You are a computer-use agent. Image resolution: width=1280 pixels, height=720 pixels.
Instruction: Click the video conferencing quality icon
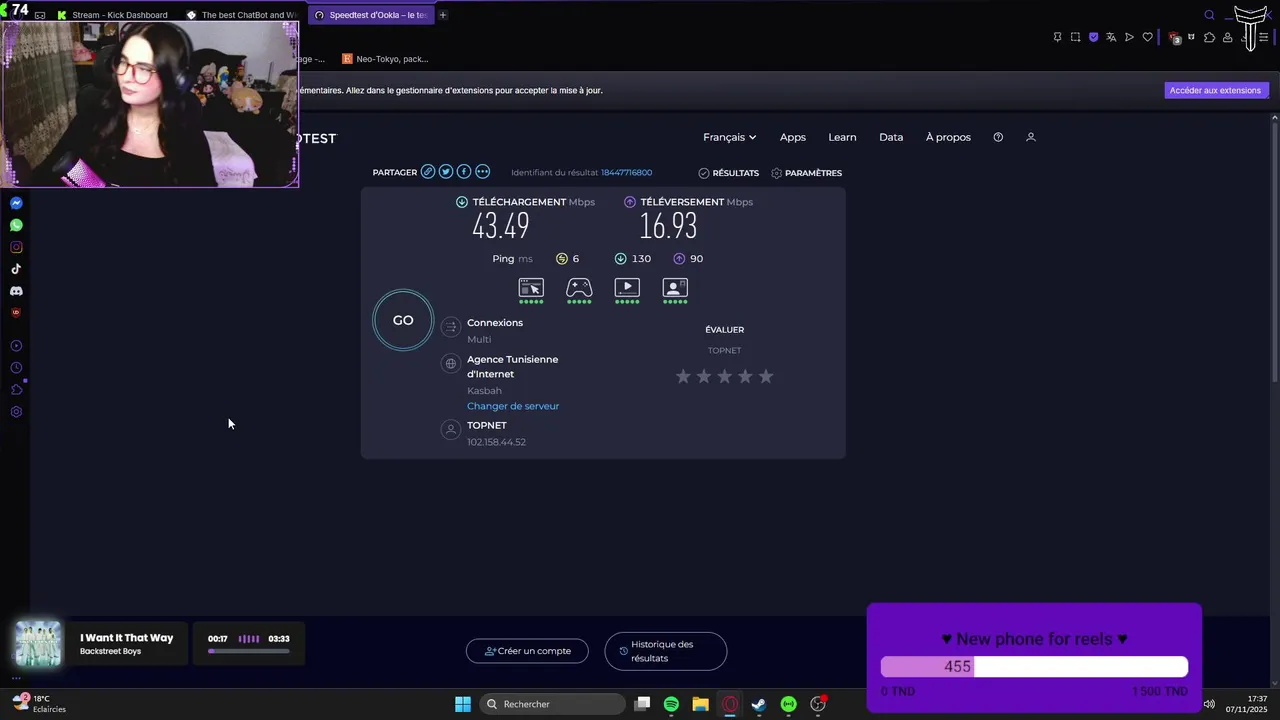point(675,289)
